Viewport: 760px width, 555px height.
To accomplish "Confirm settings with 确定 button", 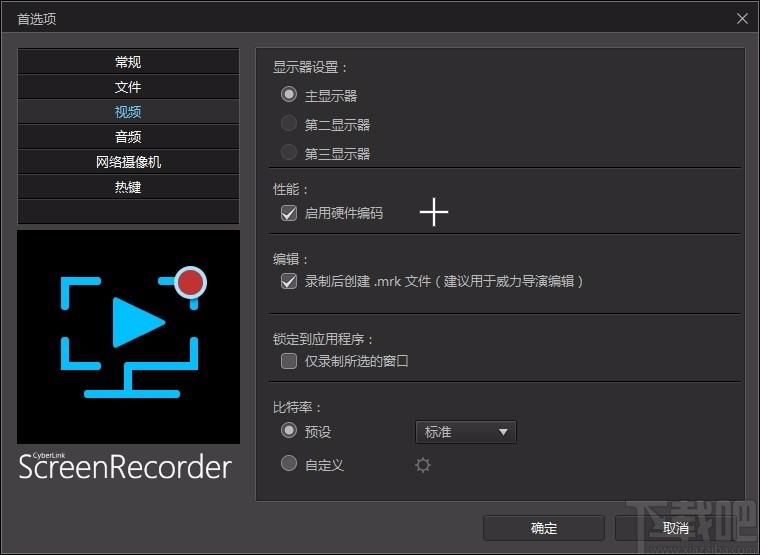I will point(543,528).
